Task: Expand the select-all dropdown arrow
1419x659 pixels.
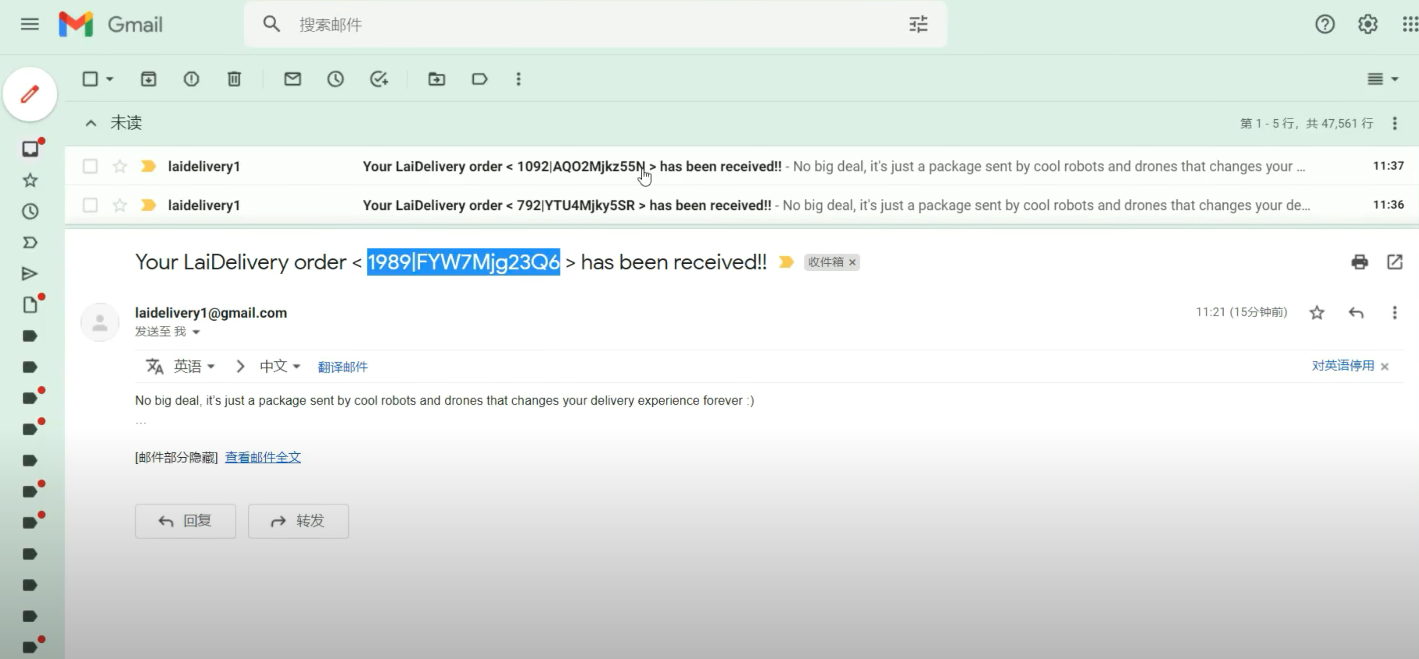Action: 110,79
